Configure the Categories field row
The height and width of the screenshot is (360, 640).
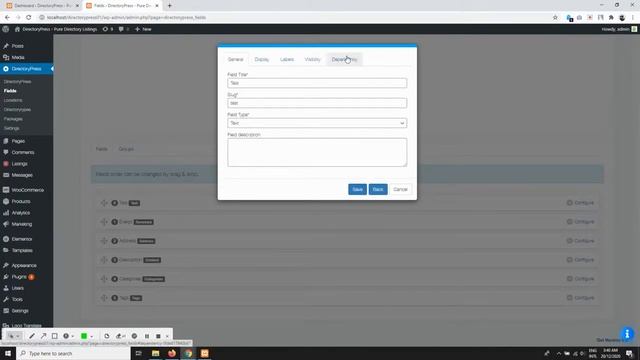point(580,279)
